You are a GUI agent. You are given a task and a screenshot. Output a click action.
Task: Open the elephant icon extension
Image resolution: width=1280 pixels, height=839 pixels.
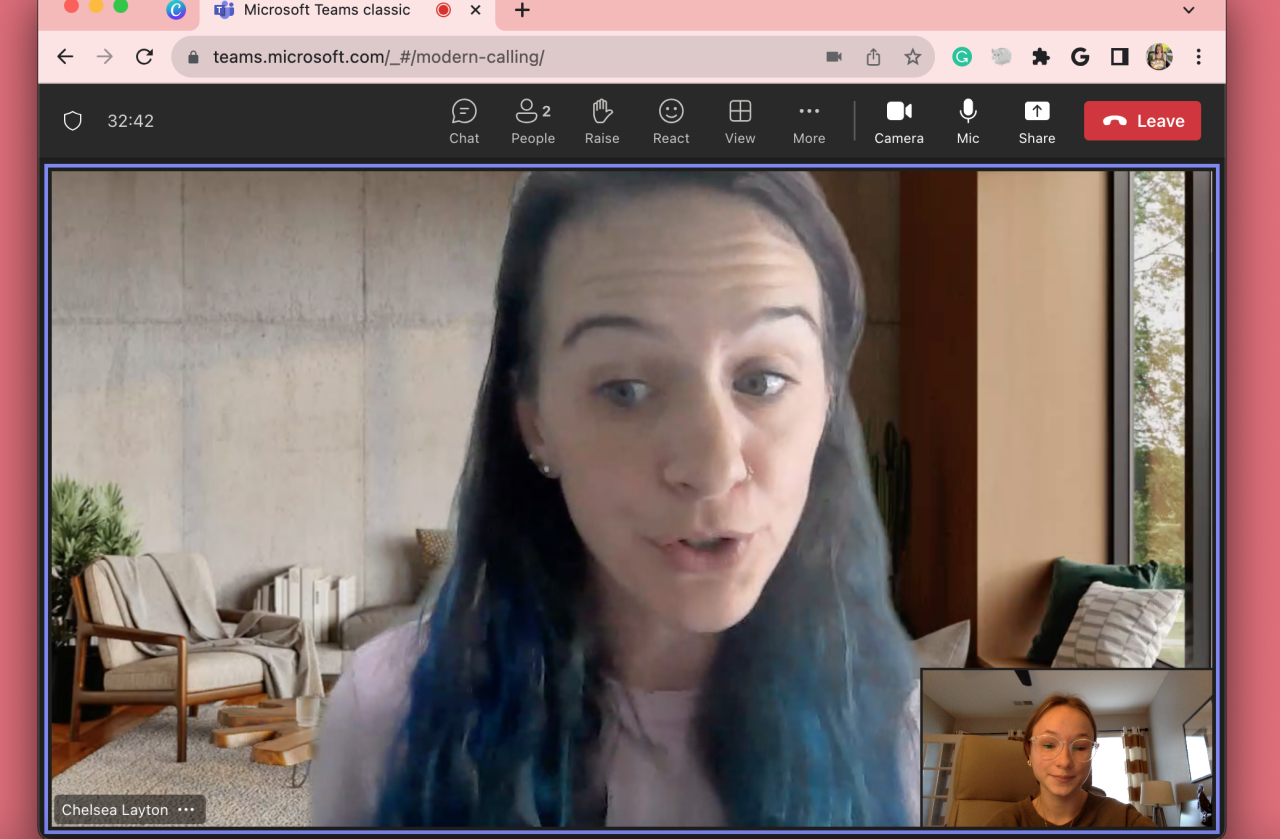(1001, 57)
